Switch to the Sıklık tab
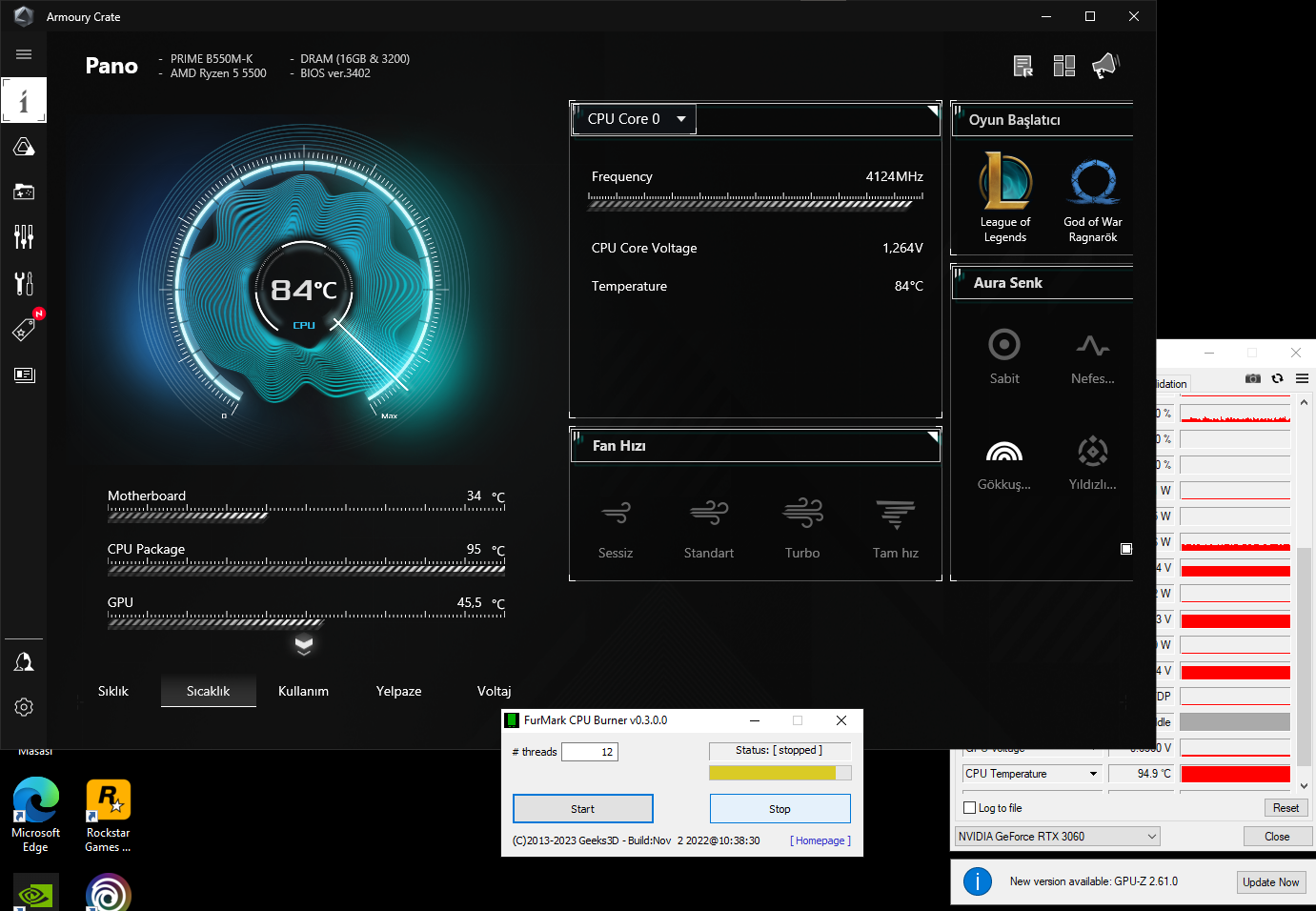This screenshot has height=911, width=1316. coord(113,691)
